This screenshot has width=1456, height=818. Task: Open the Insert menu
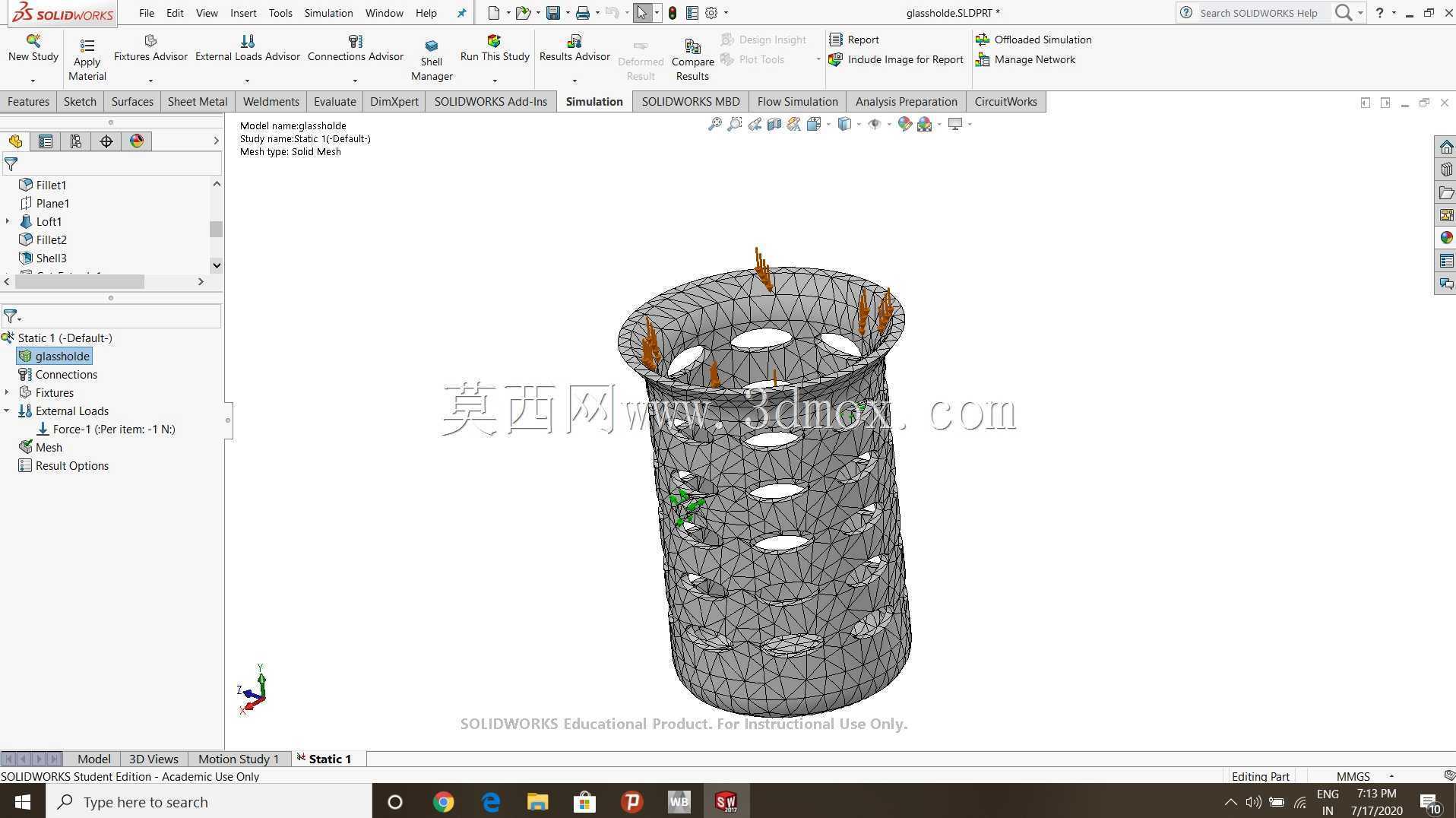pyautogui.click(x=243, y=13)
